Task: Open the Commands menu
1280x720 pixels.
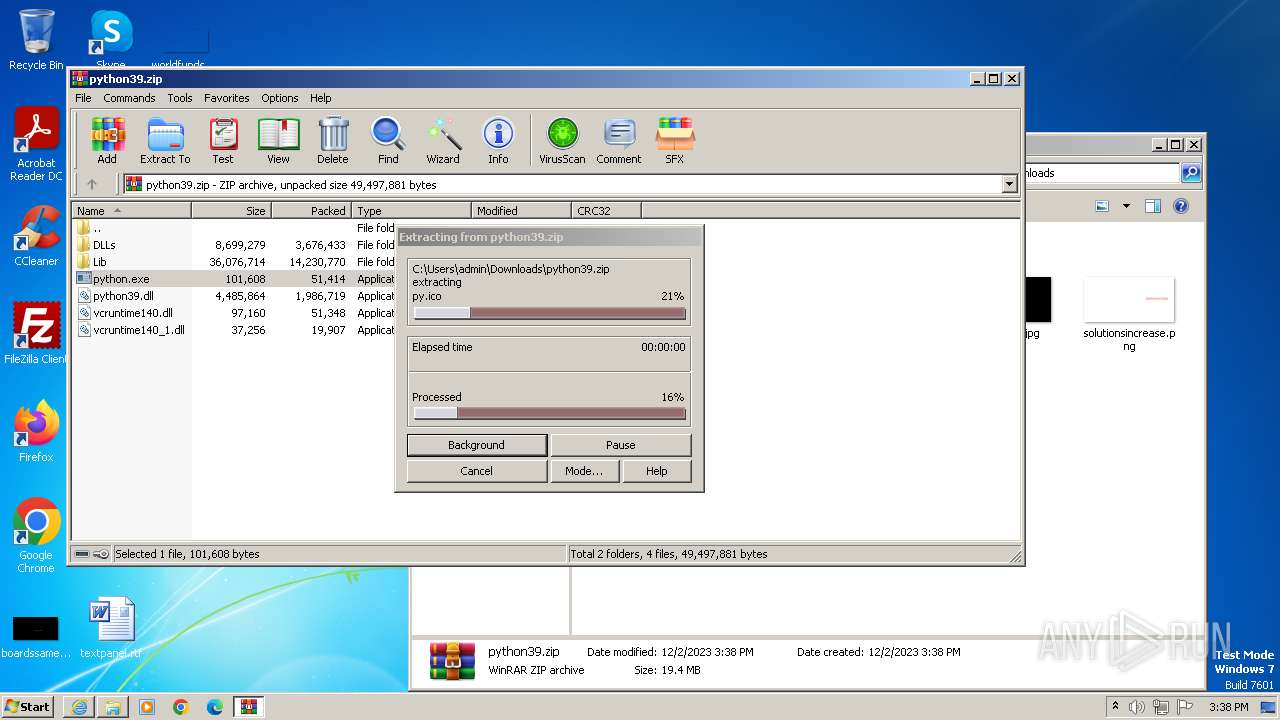Action: (x=129, y=98)
